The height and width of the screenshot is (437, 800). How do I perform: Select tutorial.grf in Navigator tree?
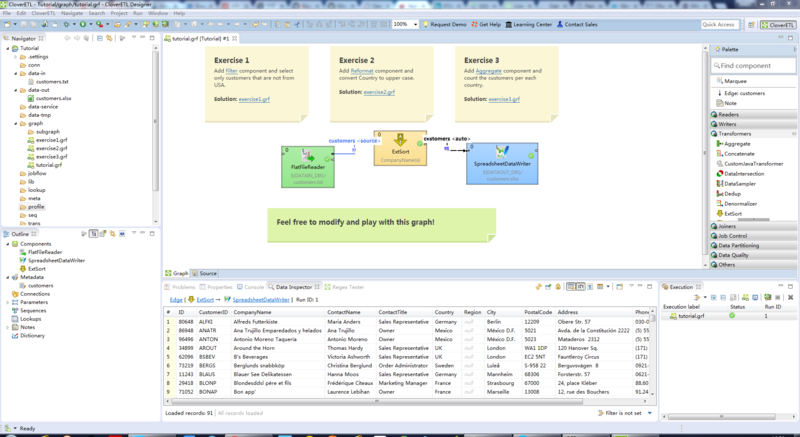[x=48, y=165]
